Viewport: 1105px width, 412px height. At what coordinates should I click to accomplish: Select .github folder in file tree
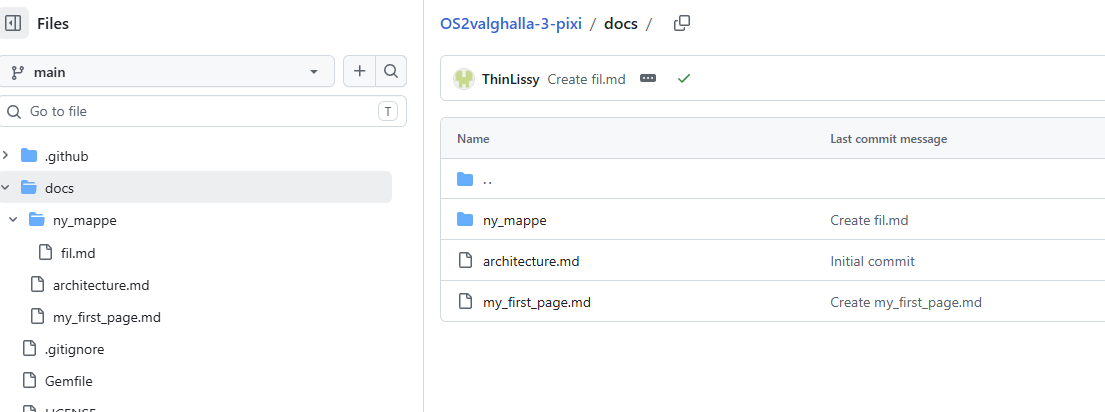click(66, 156)
